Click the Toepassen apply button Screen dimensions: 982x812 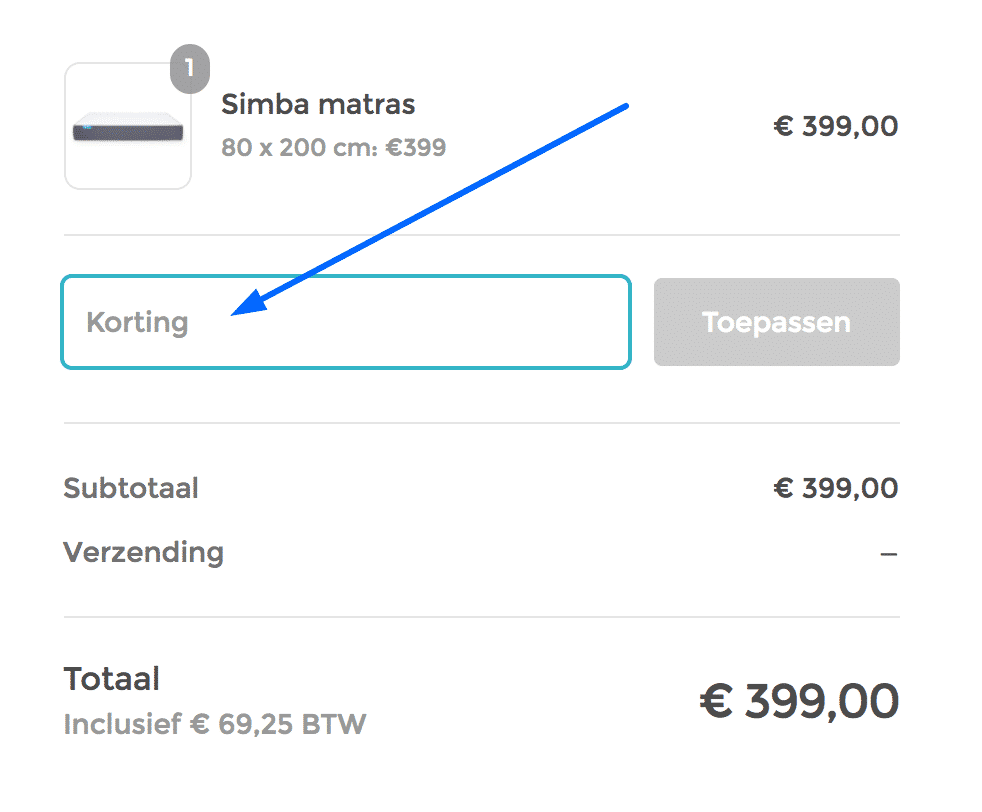pos(777,322)
